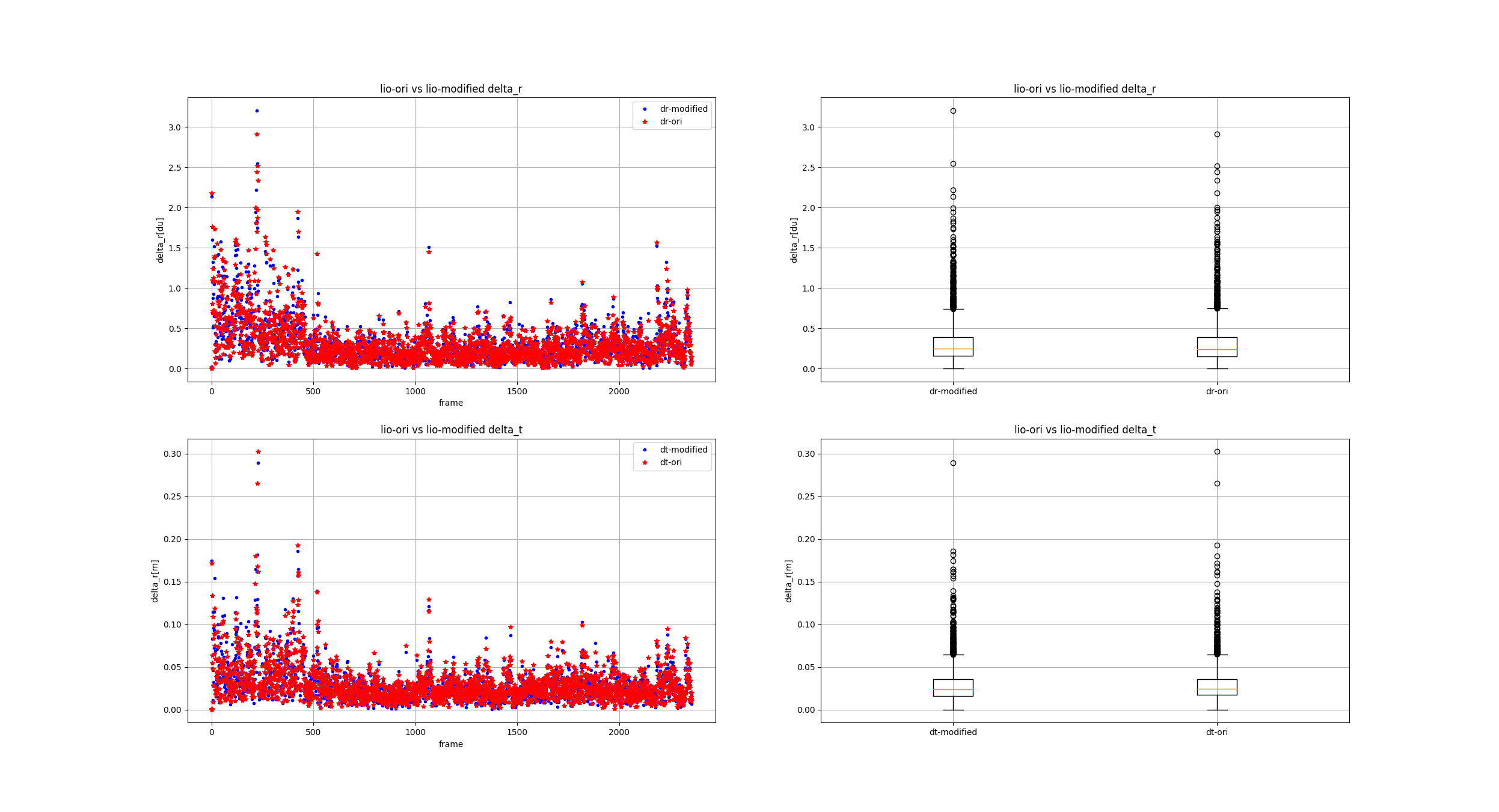1499x812 pixels.
Task: Click the red star dt-ori legend marker
Action: click(645, 462)
